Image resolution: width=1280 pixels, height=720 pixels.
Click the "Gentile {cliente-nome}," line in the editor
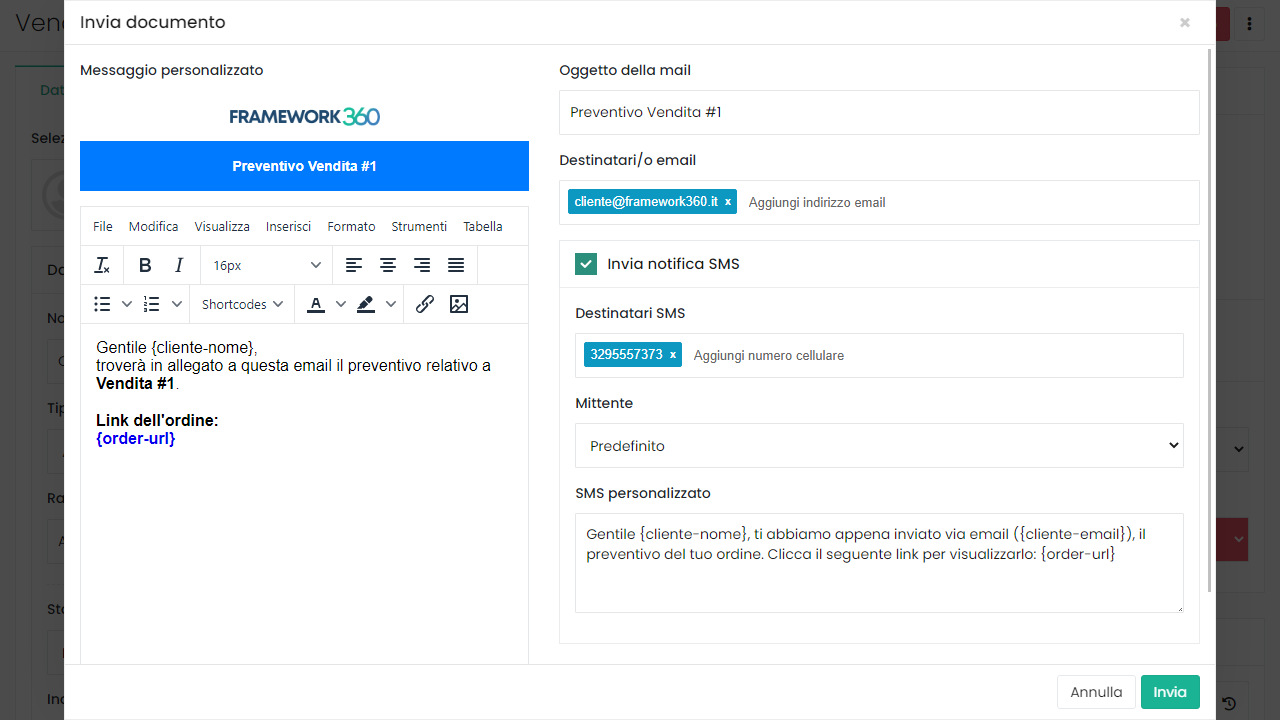(177, 347)
